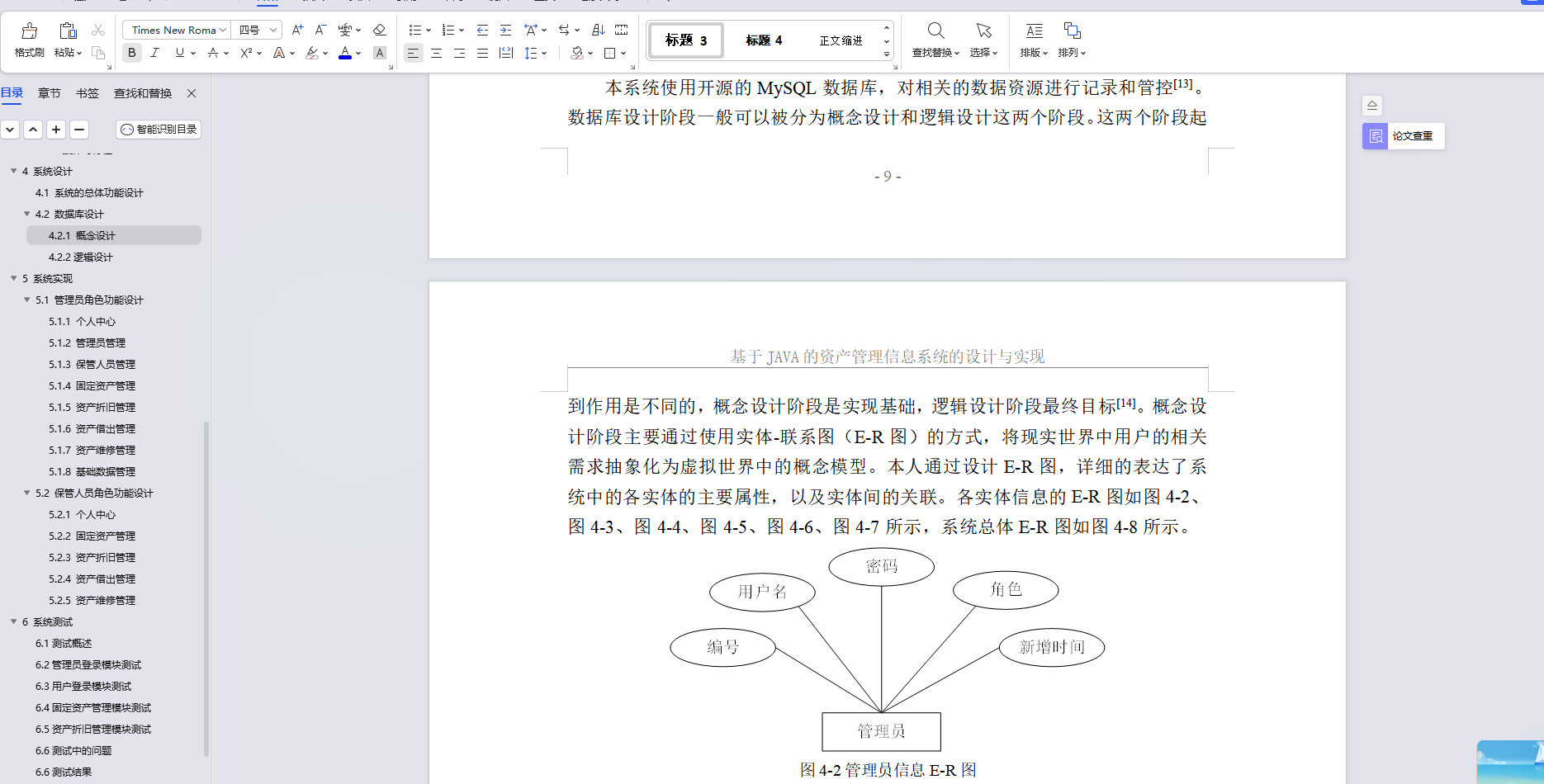1544x784 pixels.
Task: Open find and replace (查找替换) tool
Action: pos(935,39)
